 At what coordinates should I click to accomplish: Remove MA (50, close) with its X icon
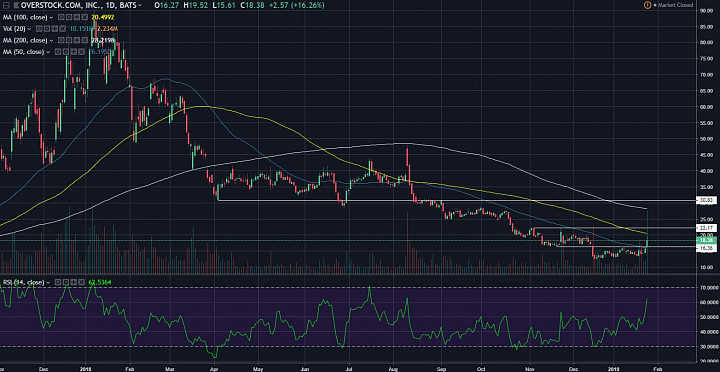pyautogui.click(x=81, y=52)
